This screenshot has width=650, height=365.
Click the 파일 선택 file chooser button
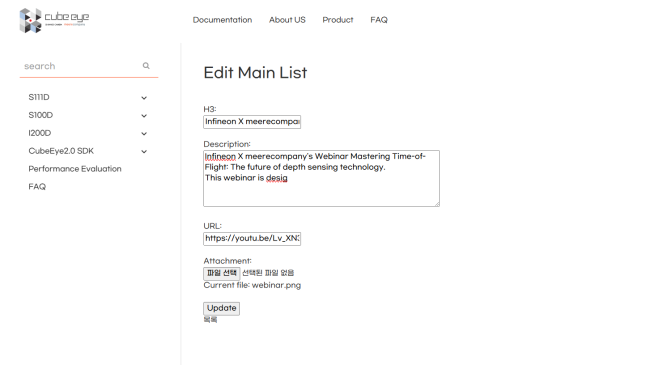coord(222,273)
